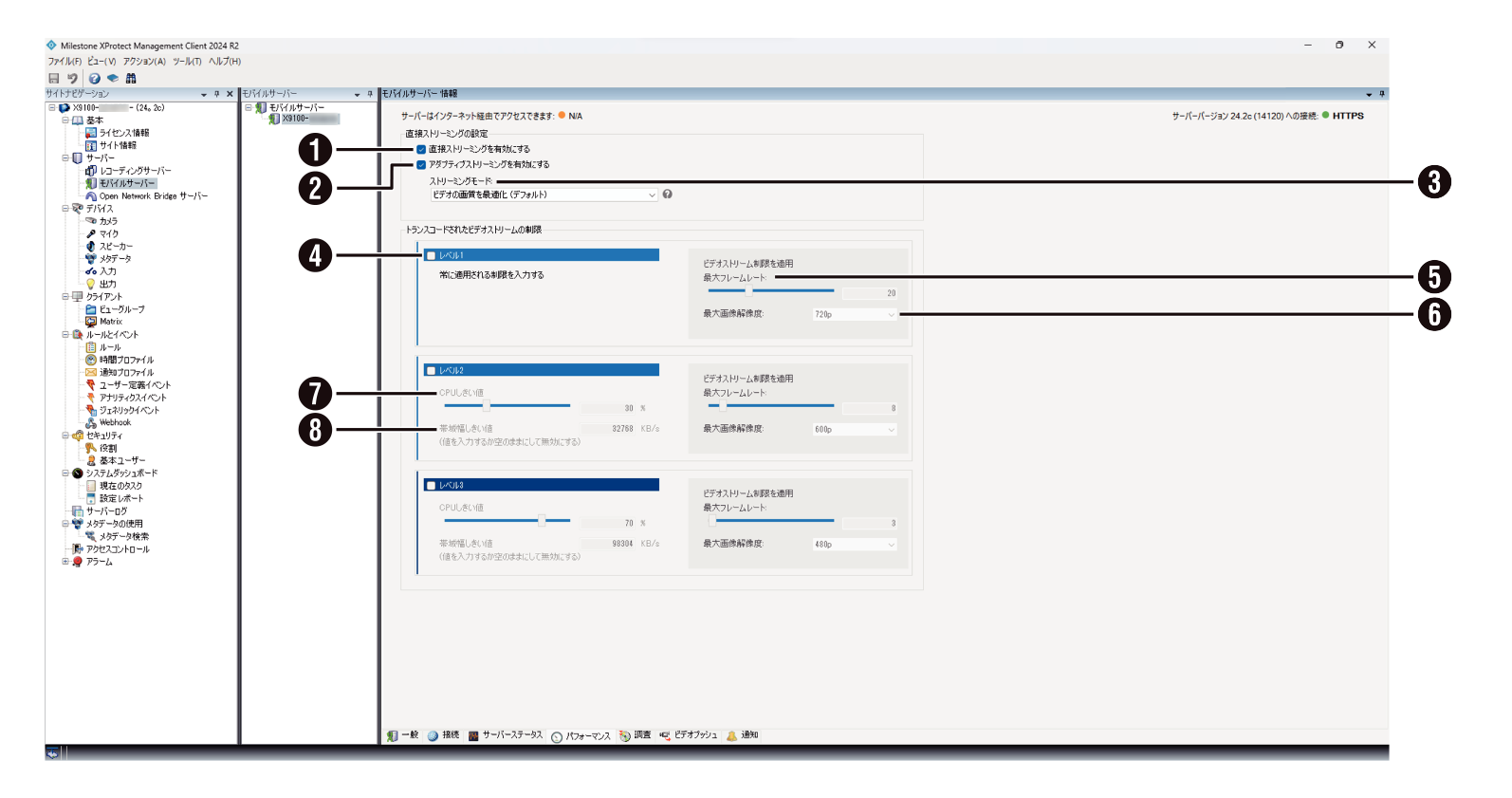
Task: Expand the アラーム tree node
Action: click(65, 562)
